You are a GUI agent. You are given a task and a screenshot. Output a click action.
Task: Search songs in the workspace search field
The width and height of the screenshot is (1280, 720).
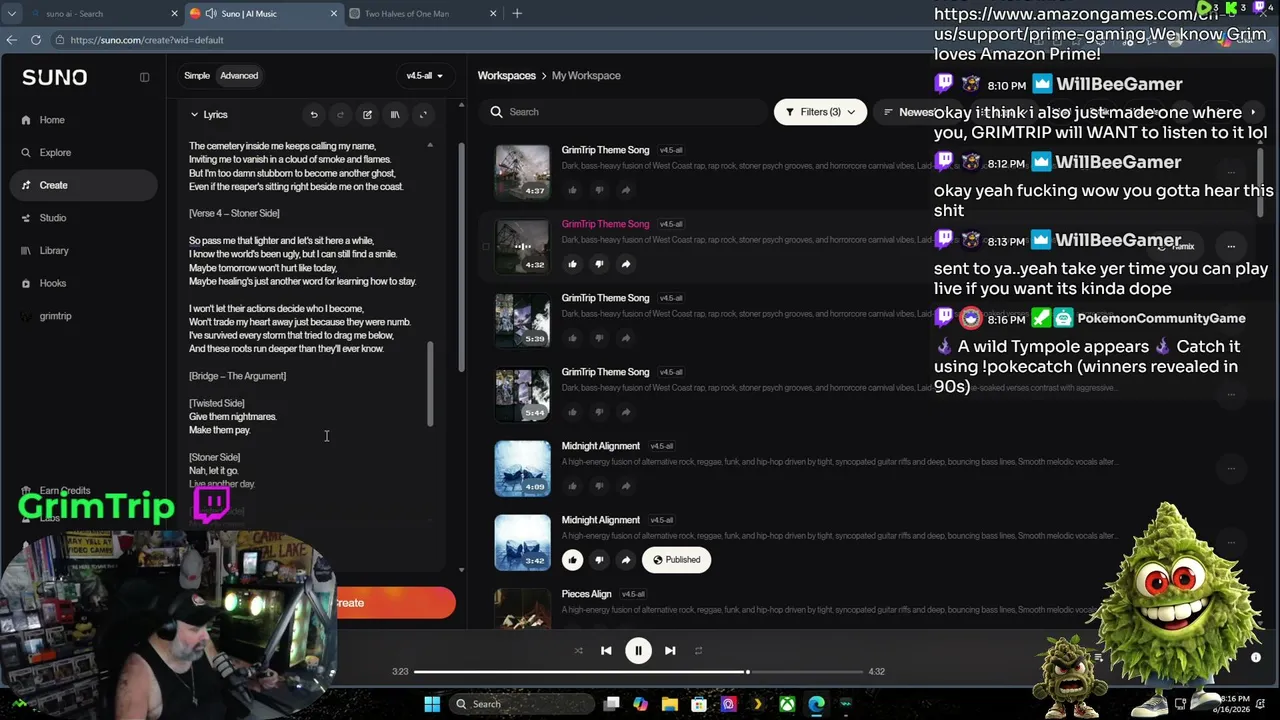tap(622, 112)
